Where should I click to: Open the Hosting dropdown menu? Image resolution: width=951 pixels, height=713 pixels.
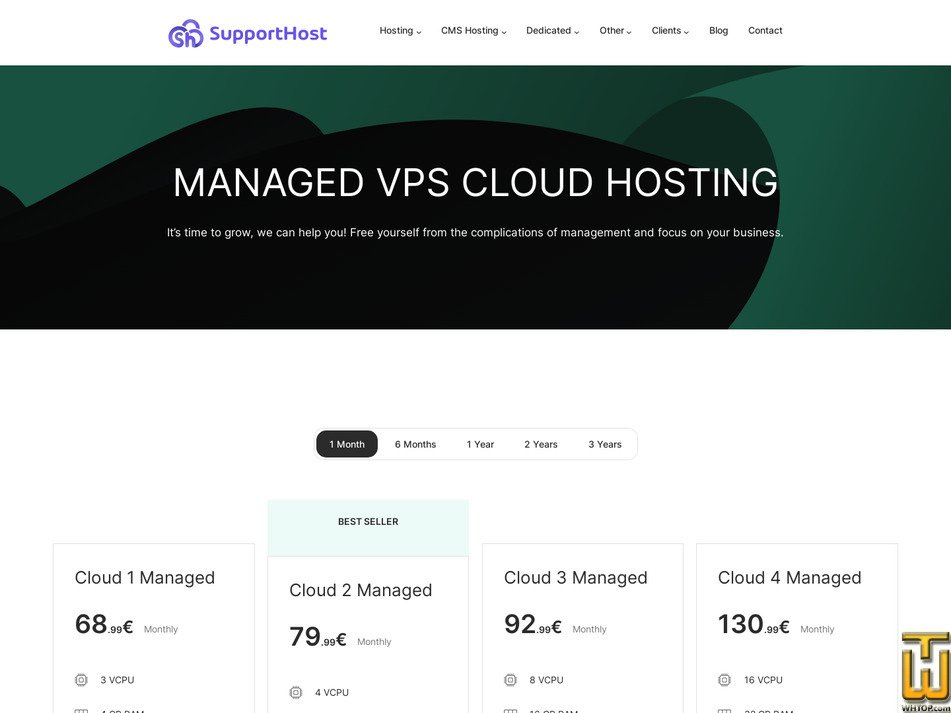pyautogui.click(x=400, y=31)
